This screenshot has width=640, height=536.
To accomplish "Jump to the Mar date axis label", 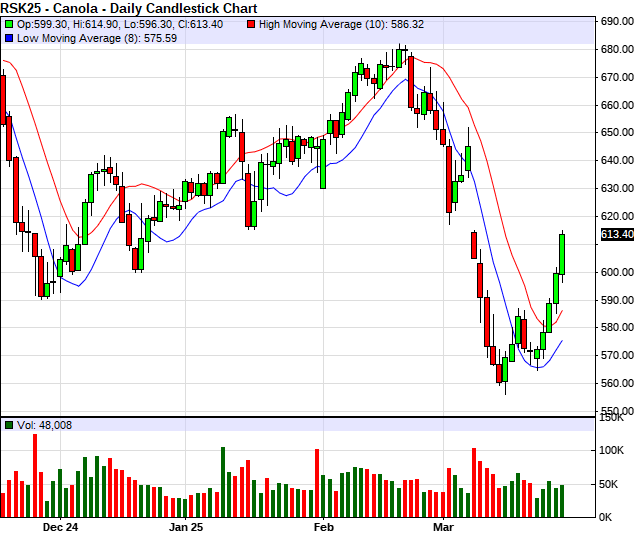I will click(443, 525).
